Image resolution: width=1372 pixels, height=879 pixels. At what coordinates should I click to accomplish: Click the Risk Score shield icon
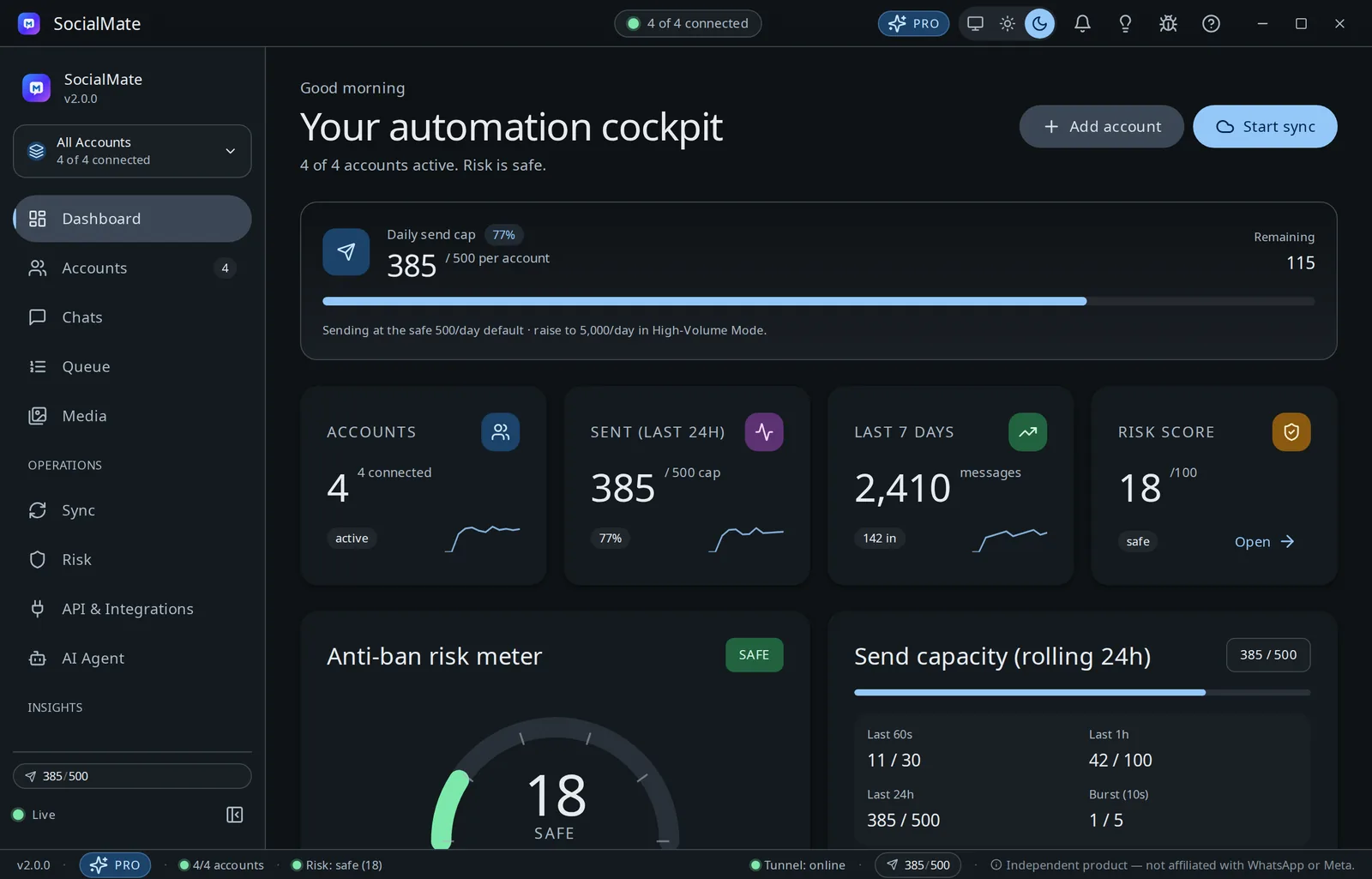[x=1291, y=432]
